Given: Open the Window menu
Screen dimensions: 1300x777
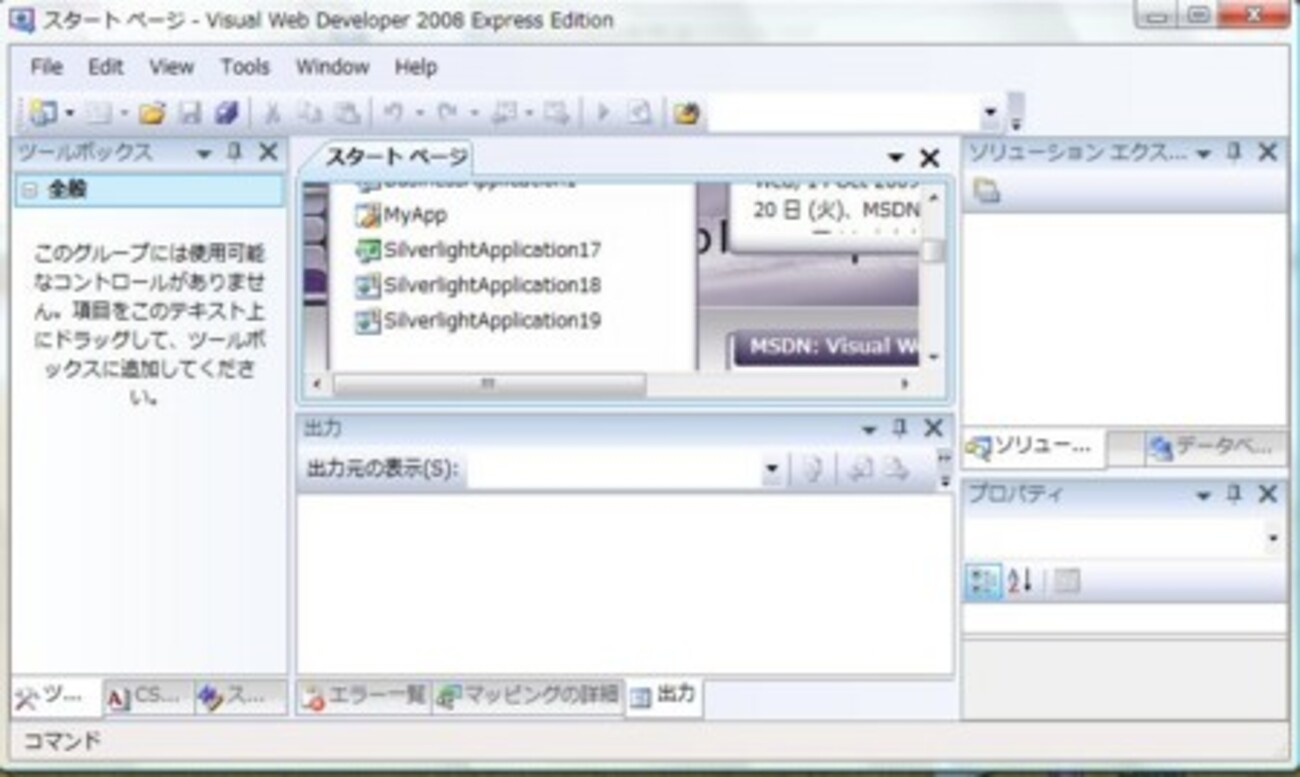Looking at the screenshot, I should (332, 67).
